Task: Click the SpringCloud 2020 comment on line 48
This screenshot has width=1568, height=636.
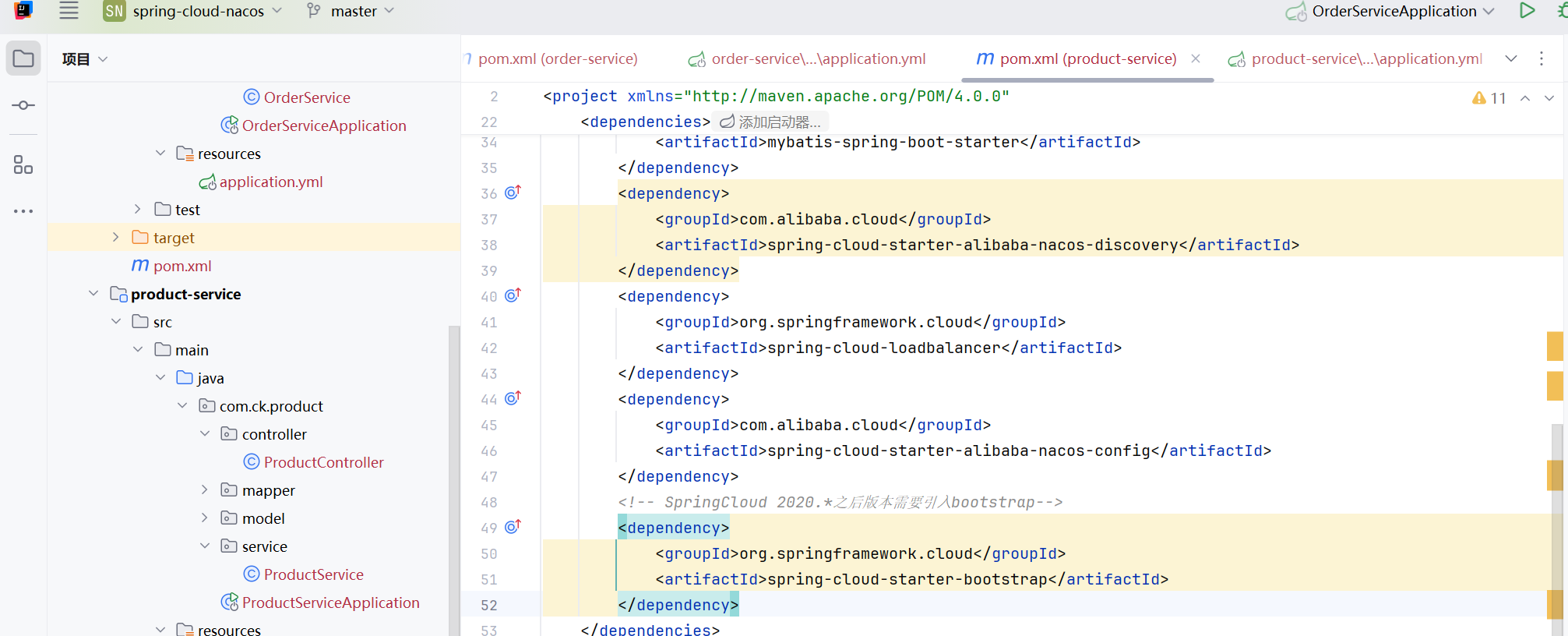Action: (840, 502)
